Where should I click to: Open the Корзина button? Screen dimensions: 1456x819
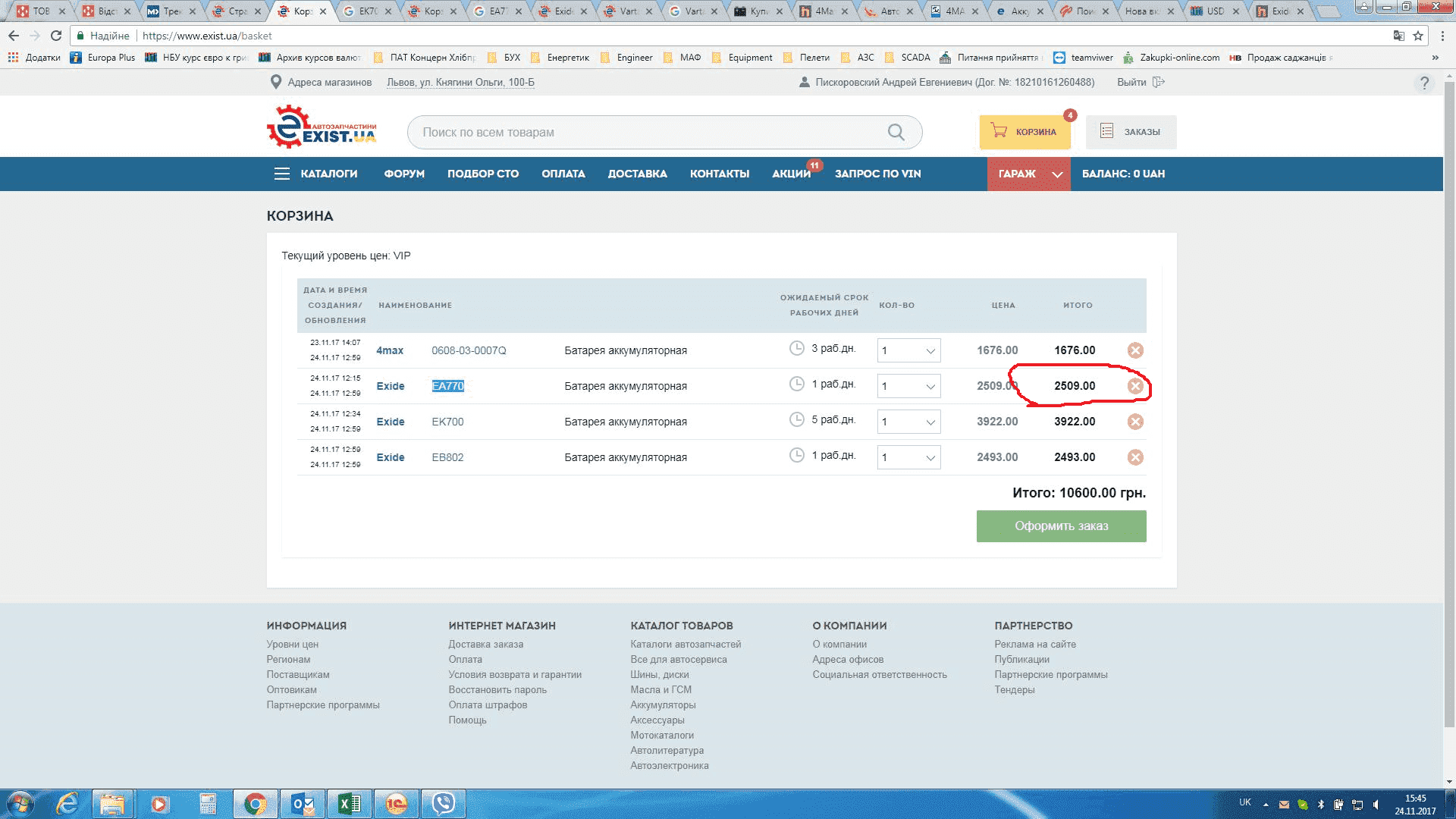1025,132
